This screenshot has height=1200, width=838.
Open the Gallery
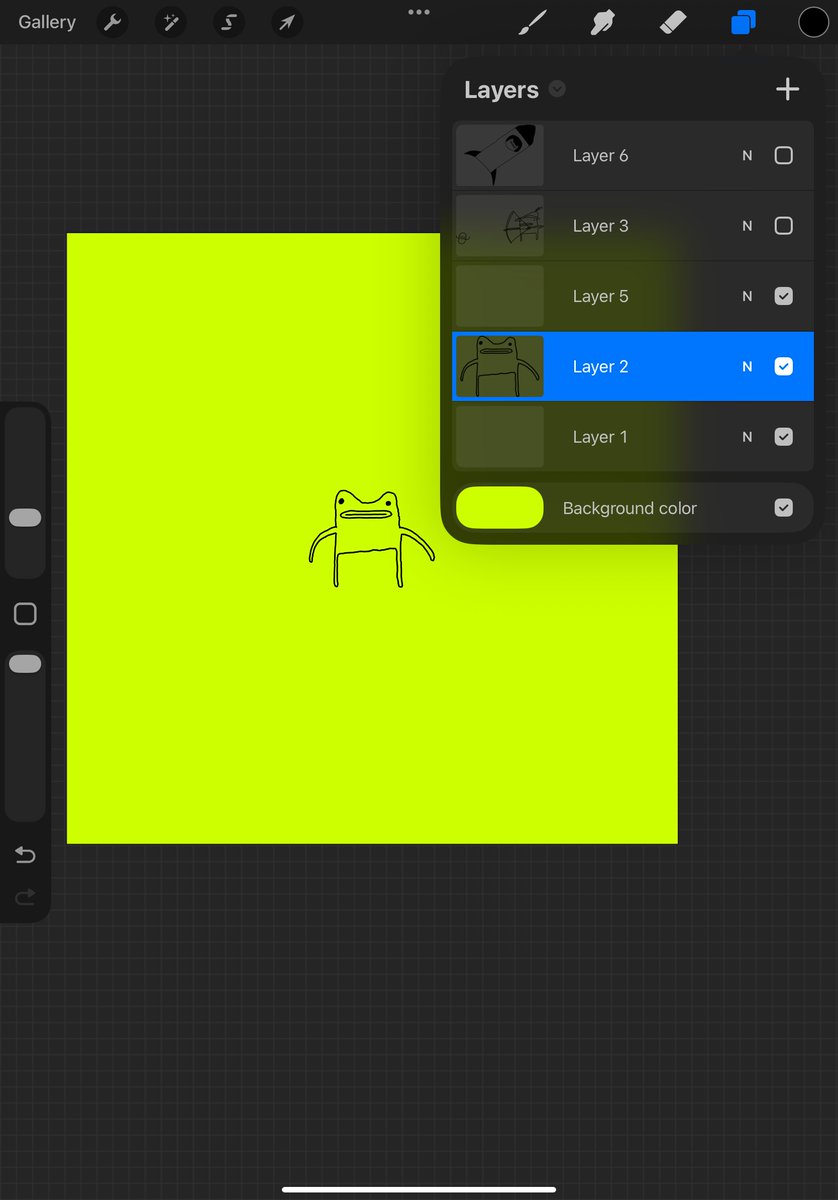(47, 22)
